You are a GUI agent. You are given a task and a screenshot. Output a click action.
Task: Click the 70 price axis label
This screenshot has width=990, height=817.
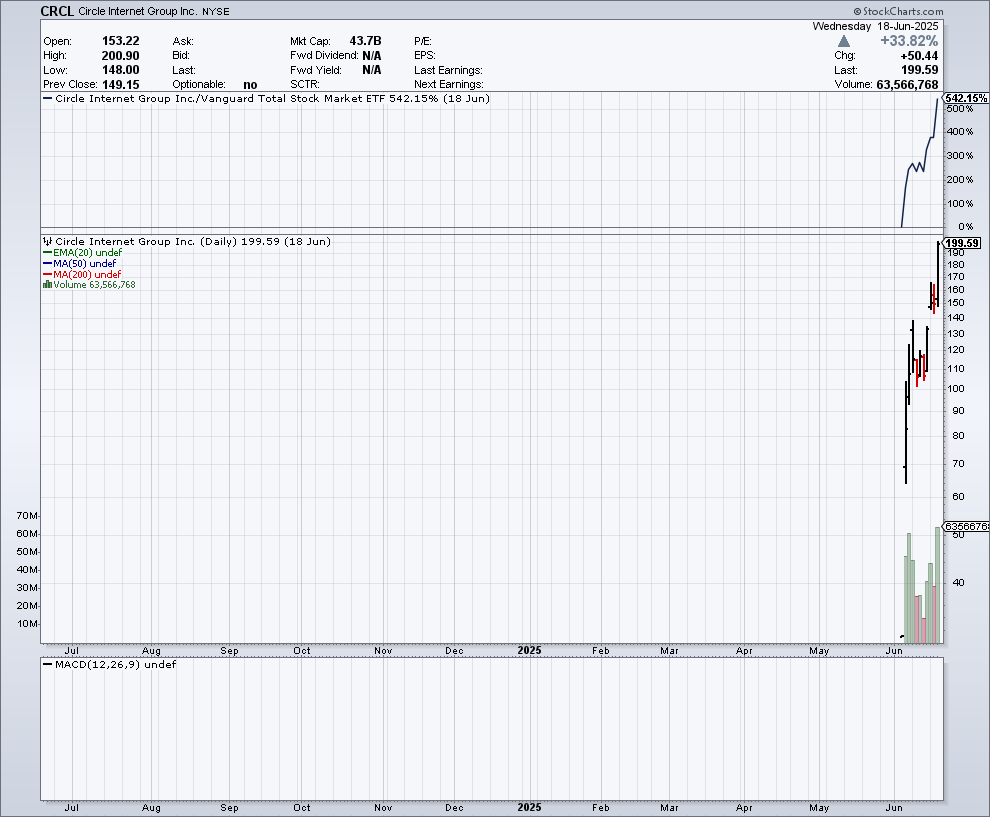(x=958, y=463)
